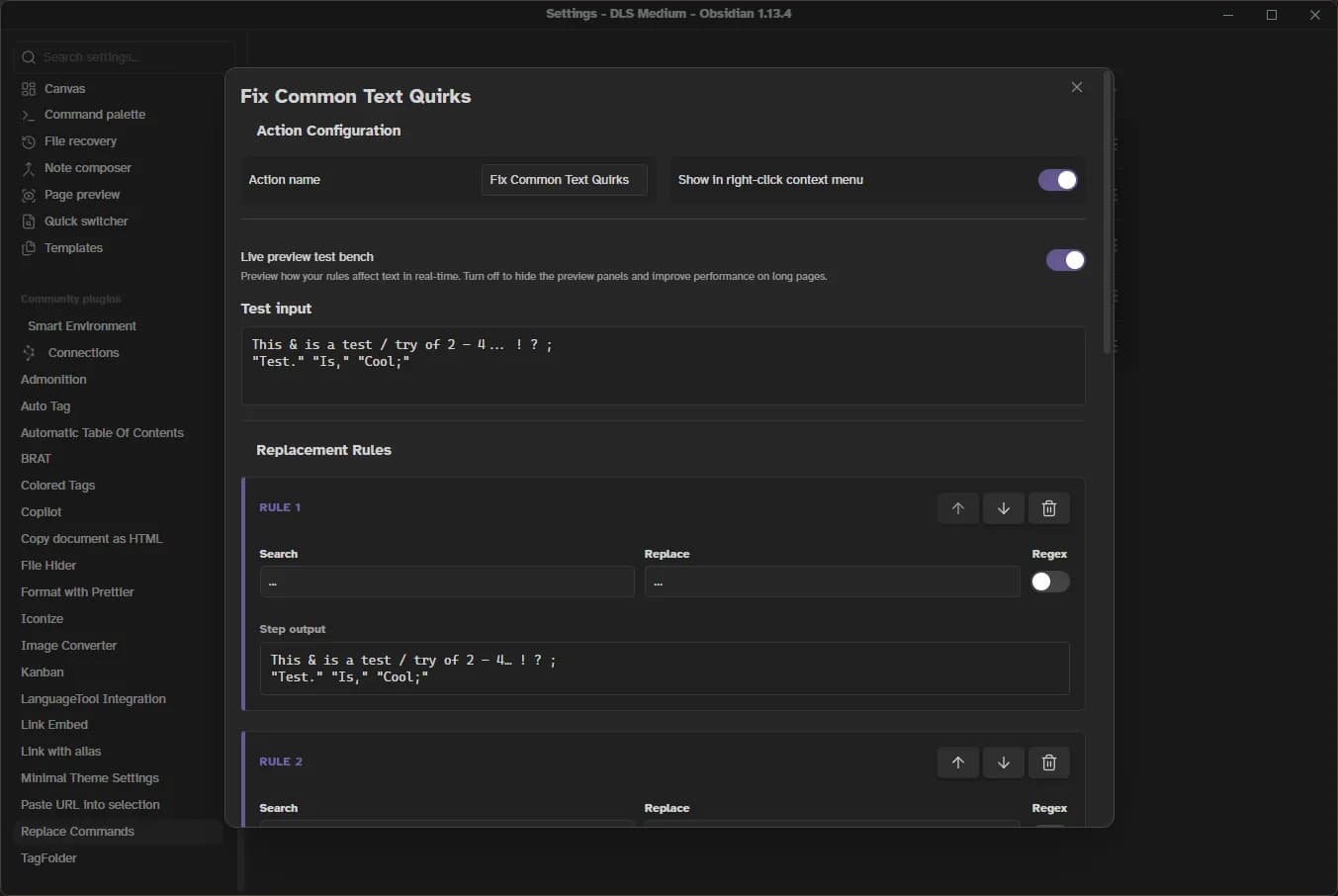
Task: Click the Note composer merge icon
Action: click(x=29, y=168)
